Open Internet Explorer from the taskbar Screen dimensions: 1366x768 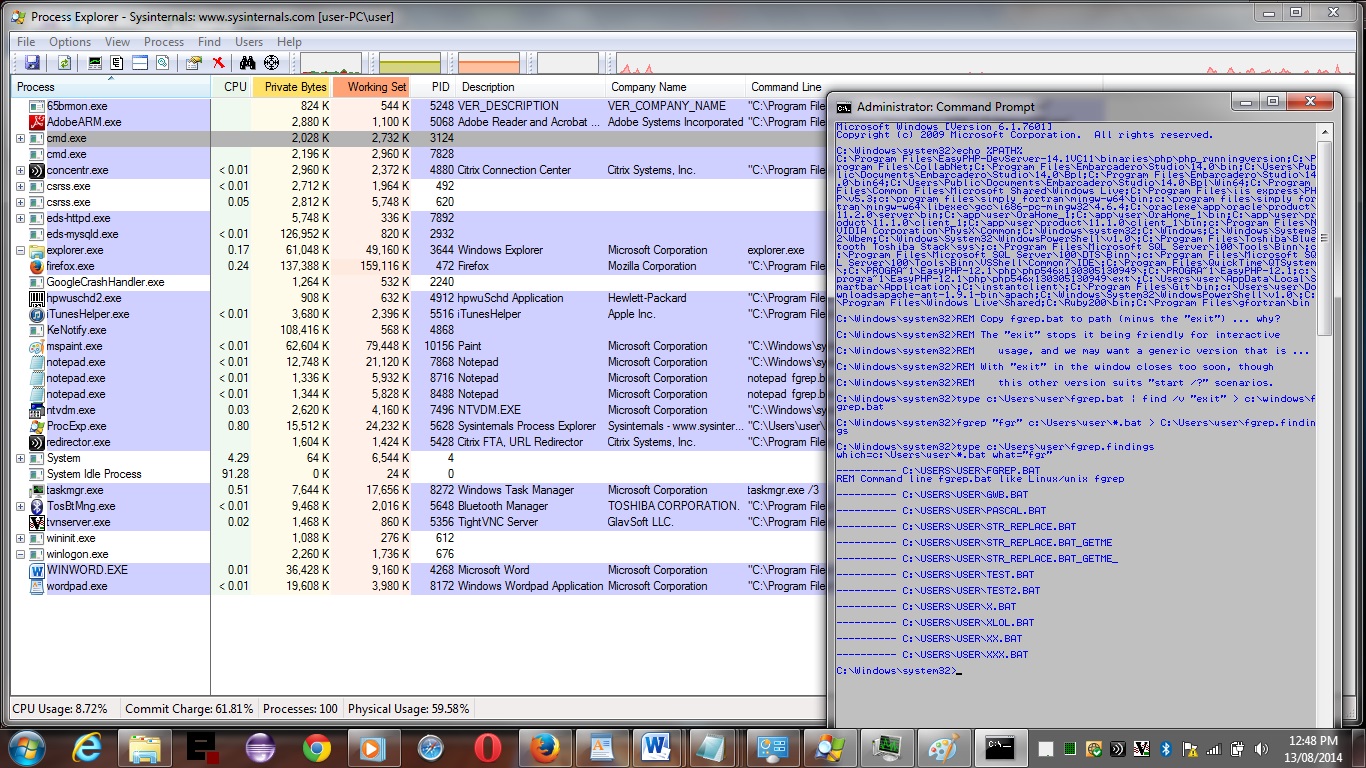pos(88,748)
